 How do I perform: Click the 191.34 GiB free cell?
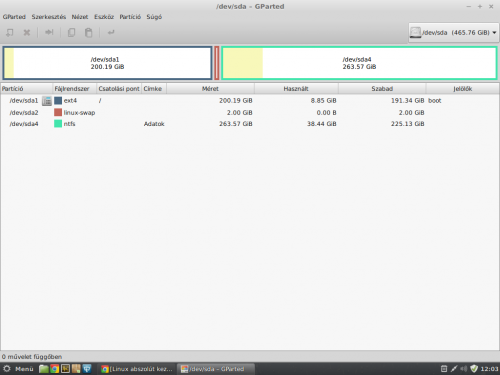tap(407, 100)
